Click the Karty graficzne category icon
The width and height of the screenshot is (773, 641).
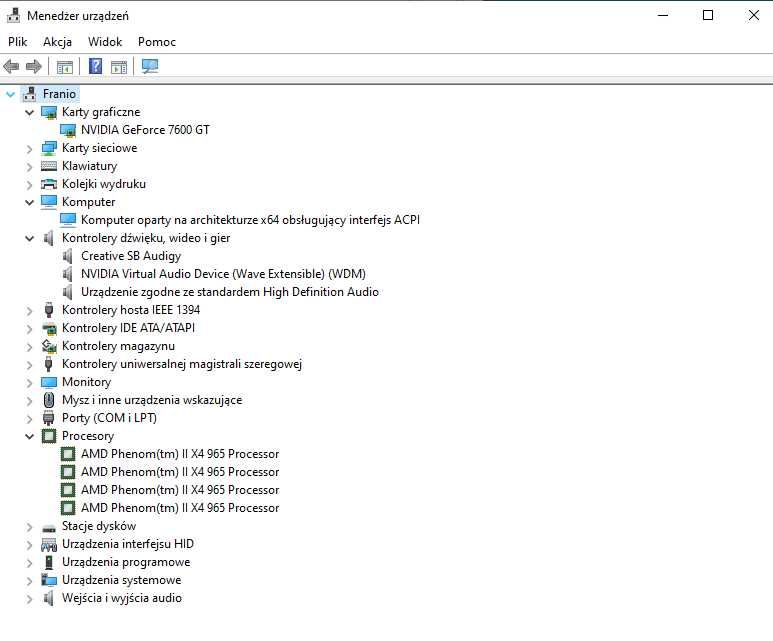[49, 112]
